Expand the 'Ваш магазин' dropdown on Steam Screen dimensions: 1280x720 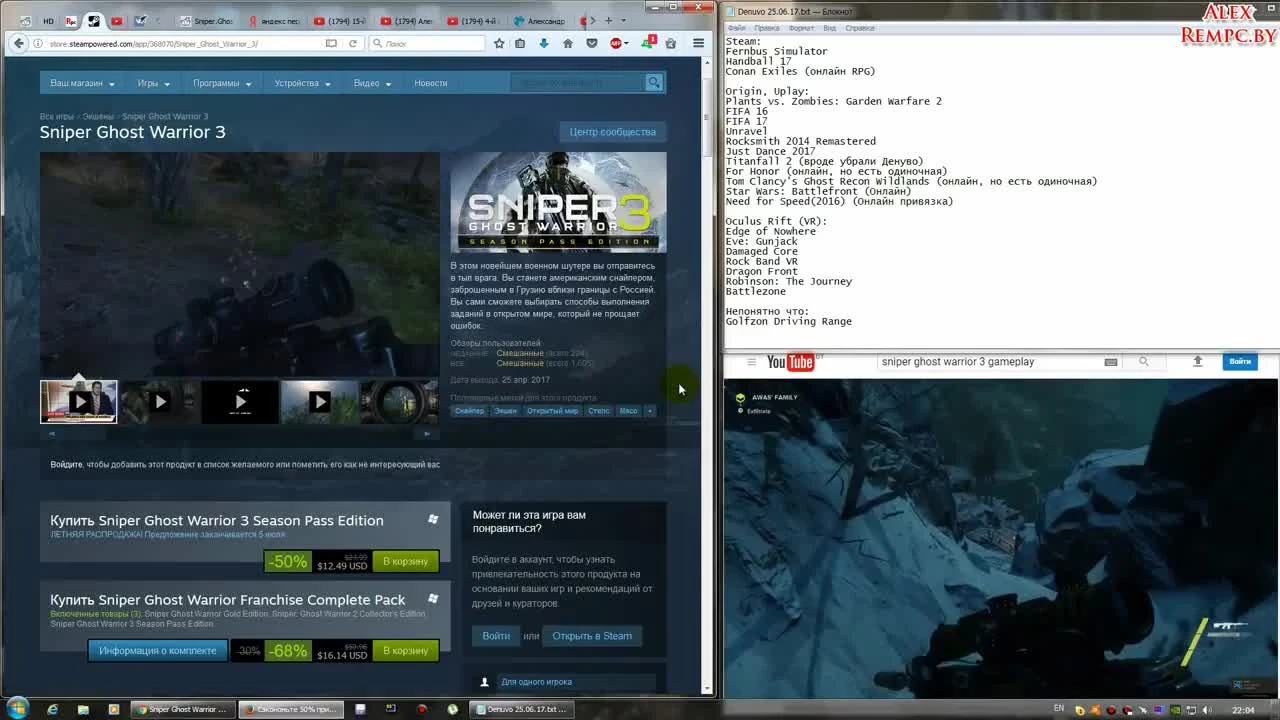pos(80,82)
